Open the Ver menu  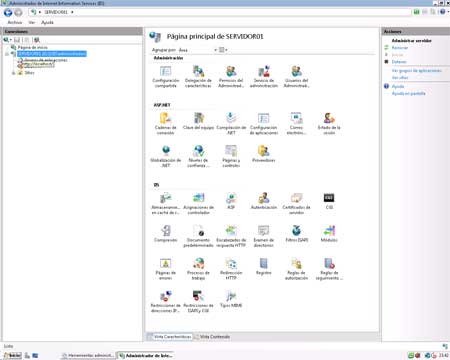pos(32,22)
